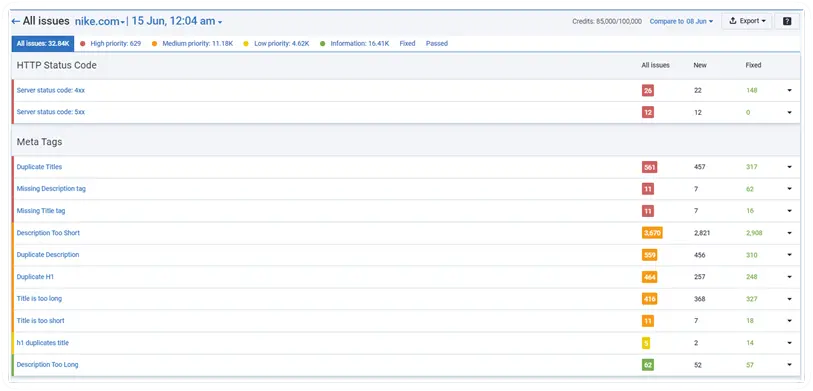Expand the Title is too long row arrow

pos(789,299)
